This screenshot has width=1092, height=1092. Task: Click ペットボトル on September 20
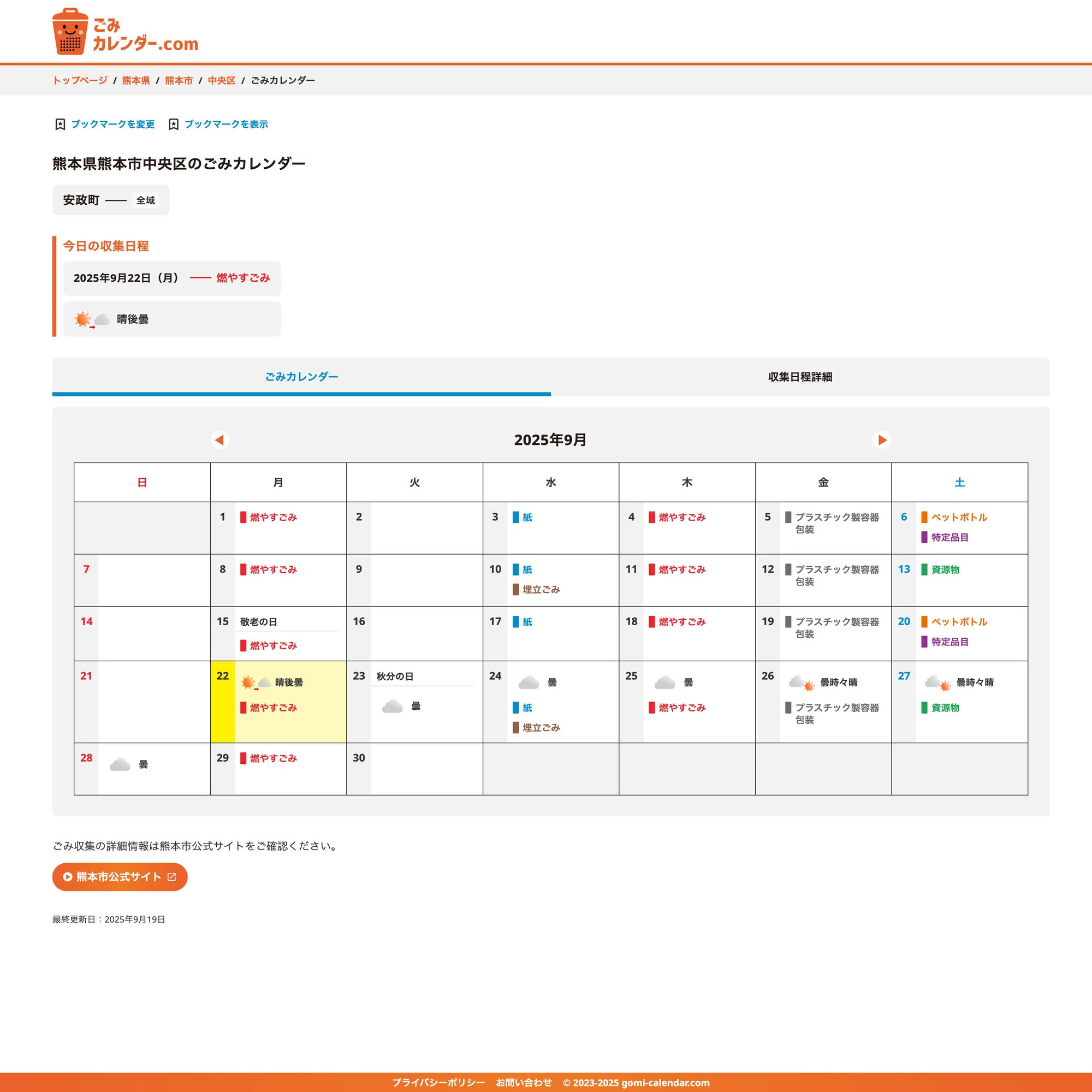959,622
